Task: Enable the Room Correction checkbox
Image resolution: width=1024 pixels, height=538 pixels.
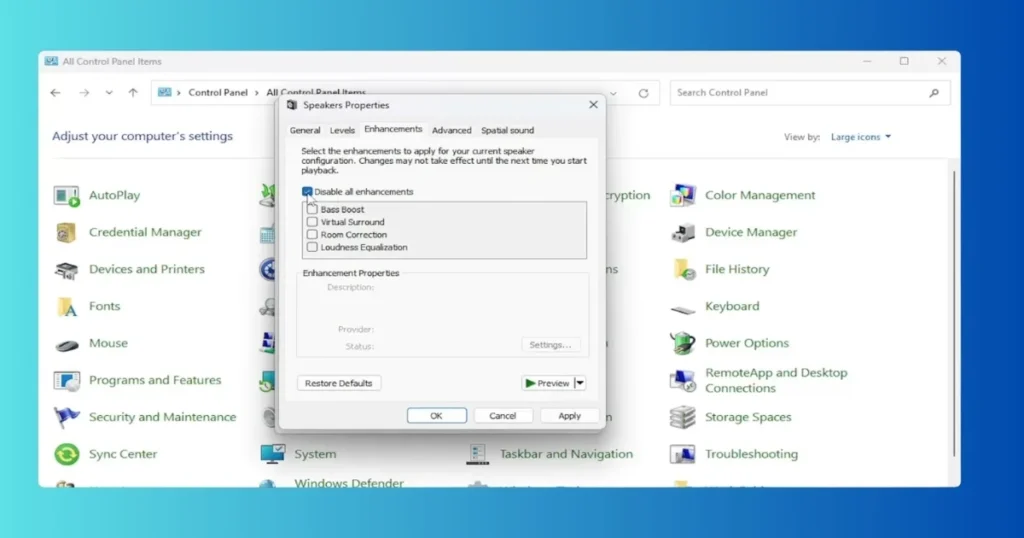Action: click(x=312, y=234)
